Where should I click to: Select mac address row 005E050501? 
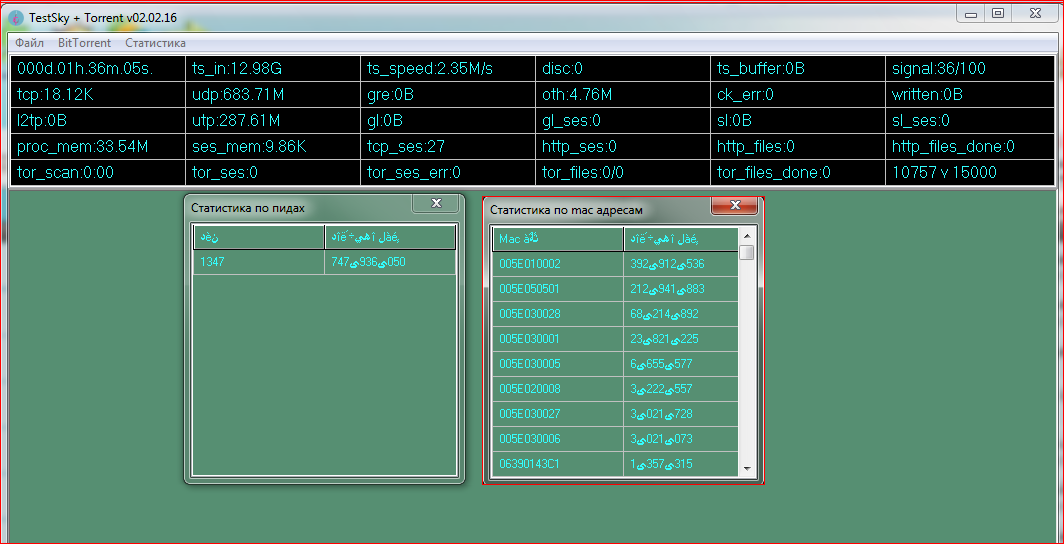point(557,289)
